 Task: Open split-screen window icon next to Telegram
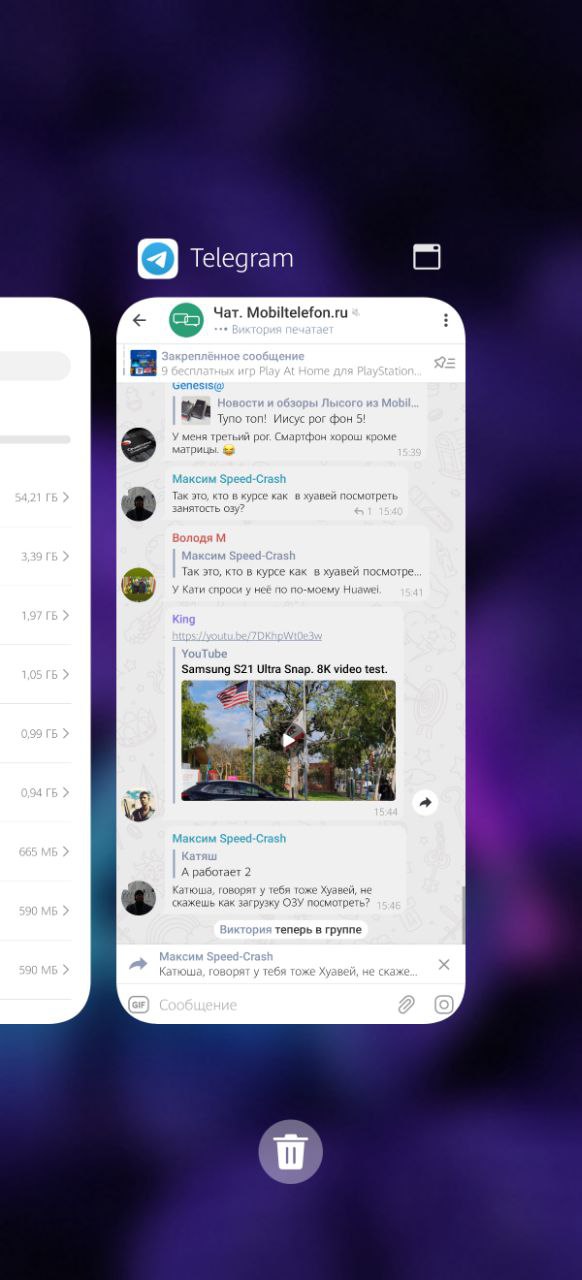(427, 257)
